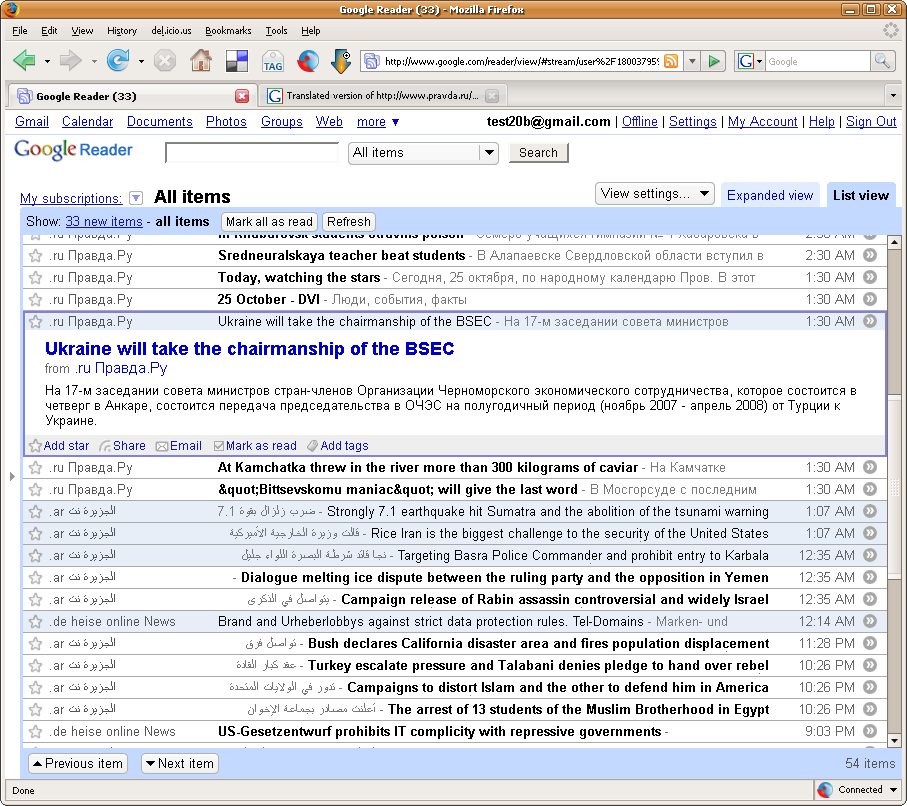
Task: Close the Google Reader tab
Action: pyautogui.click(x=242, y=96)
